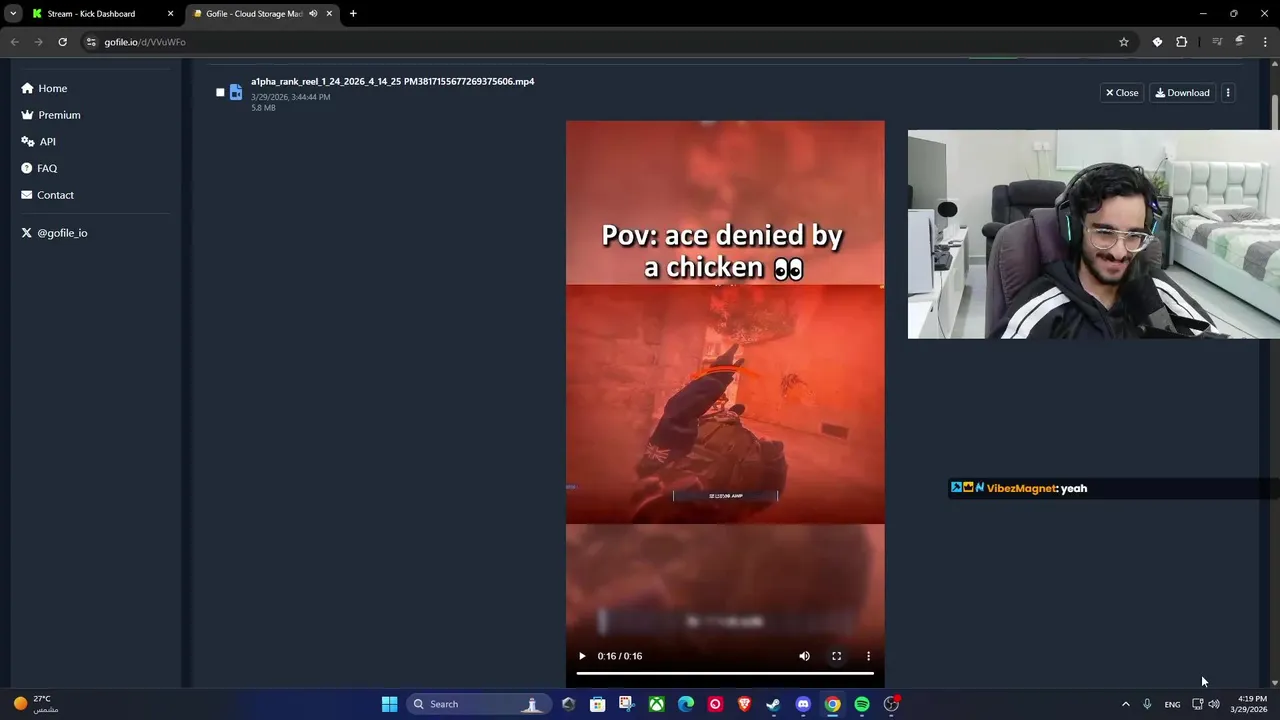Open the Home page in Gofile sidebar
The height and width of the screenshot is (720, 1280).
44,88
